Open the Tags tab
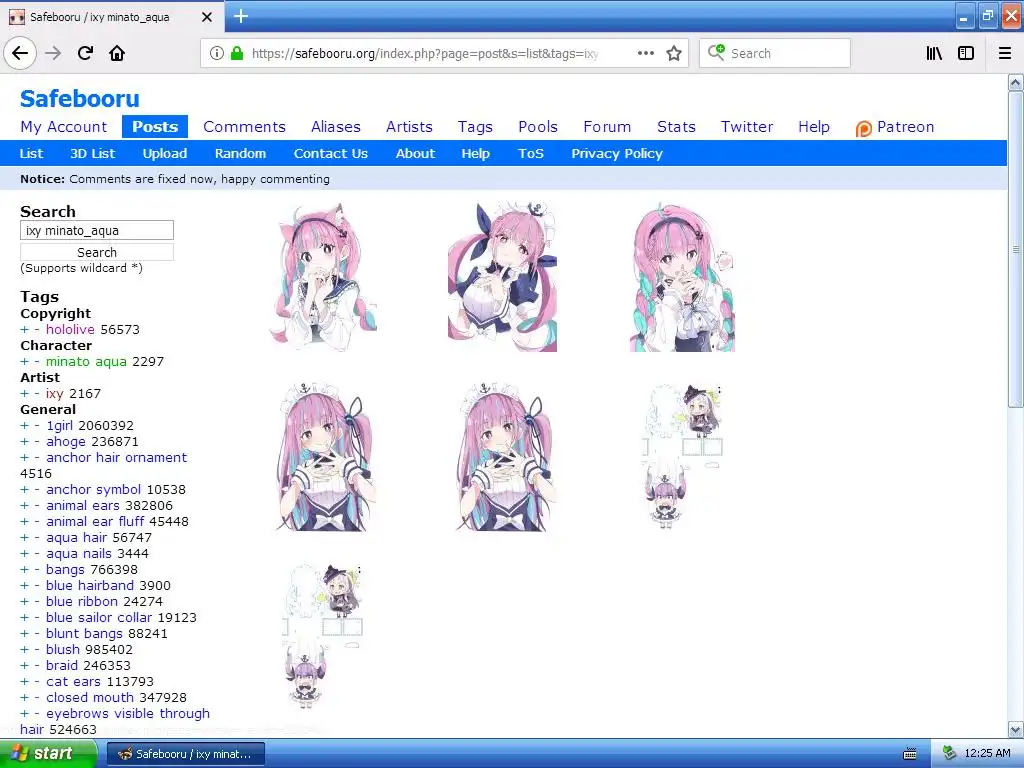Image resolution: width=1024 pixels, height=768 pixels. point(475,127)
